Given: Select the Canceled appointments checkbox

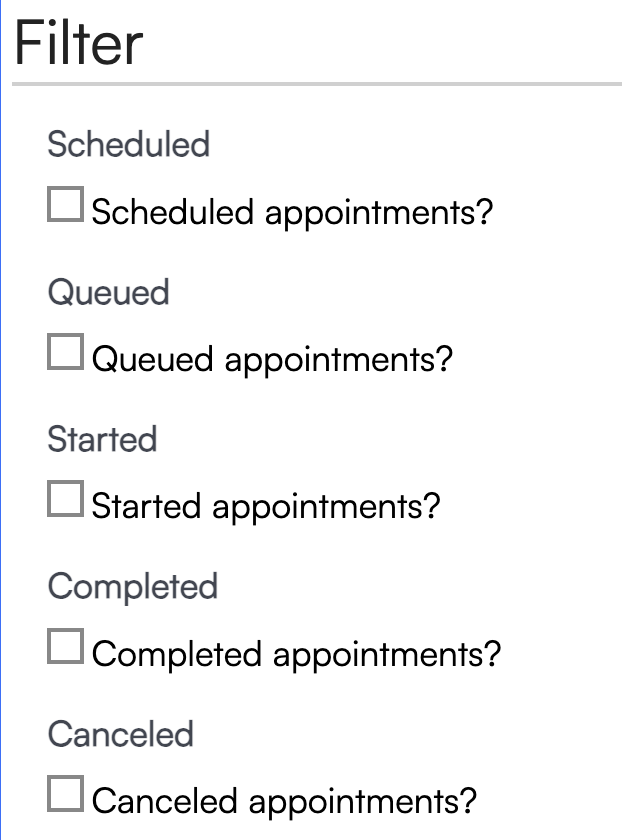Looking at the screenshot, I should [65, 795].
